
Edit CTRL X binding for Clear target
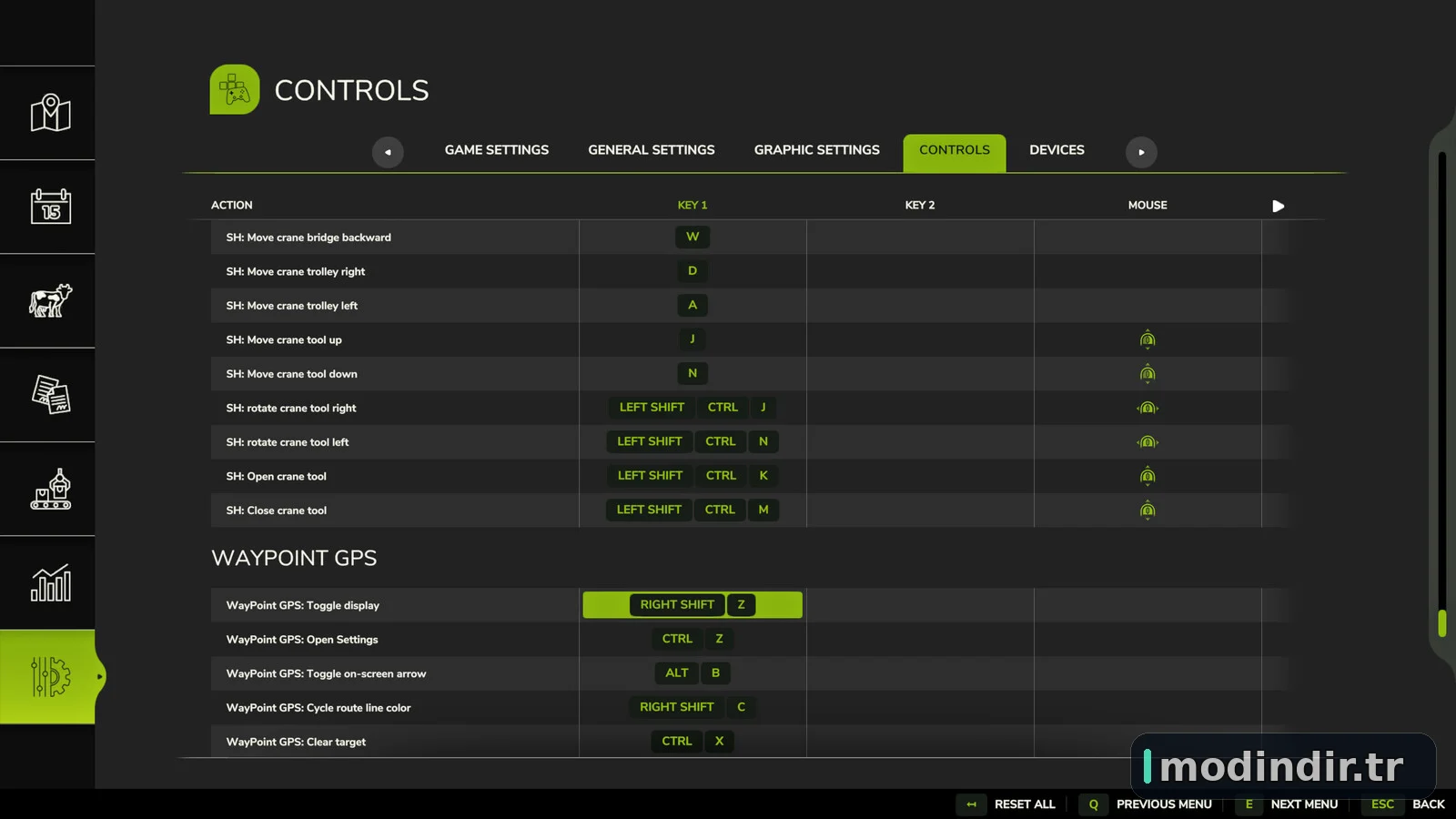coord(693,742)
